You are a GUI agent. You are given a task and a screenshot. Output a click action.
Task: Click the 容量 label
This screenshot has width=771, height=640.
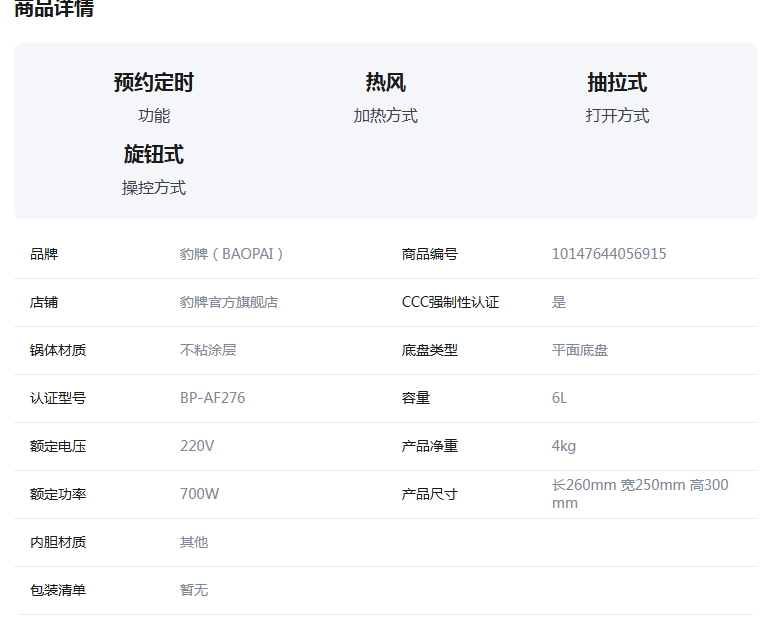pyautogui.click(x=416, y=398)
